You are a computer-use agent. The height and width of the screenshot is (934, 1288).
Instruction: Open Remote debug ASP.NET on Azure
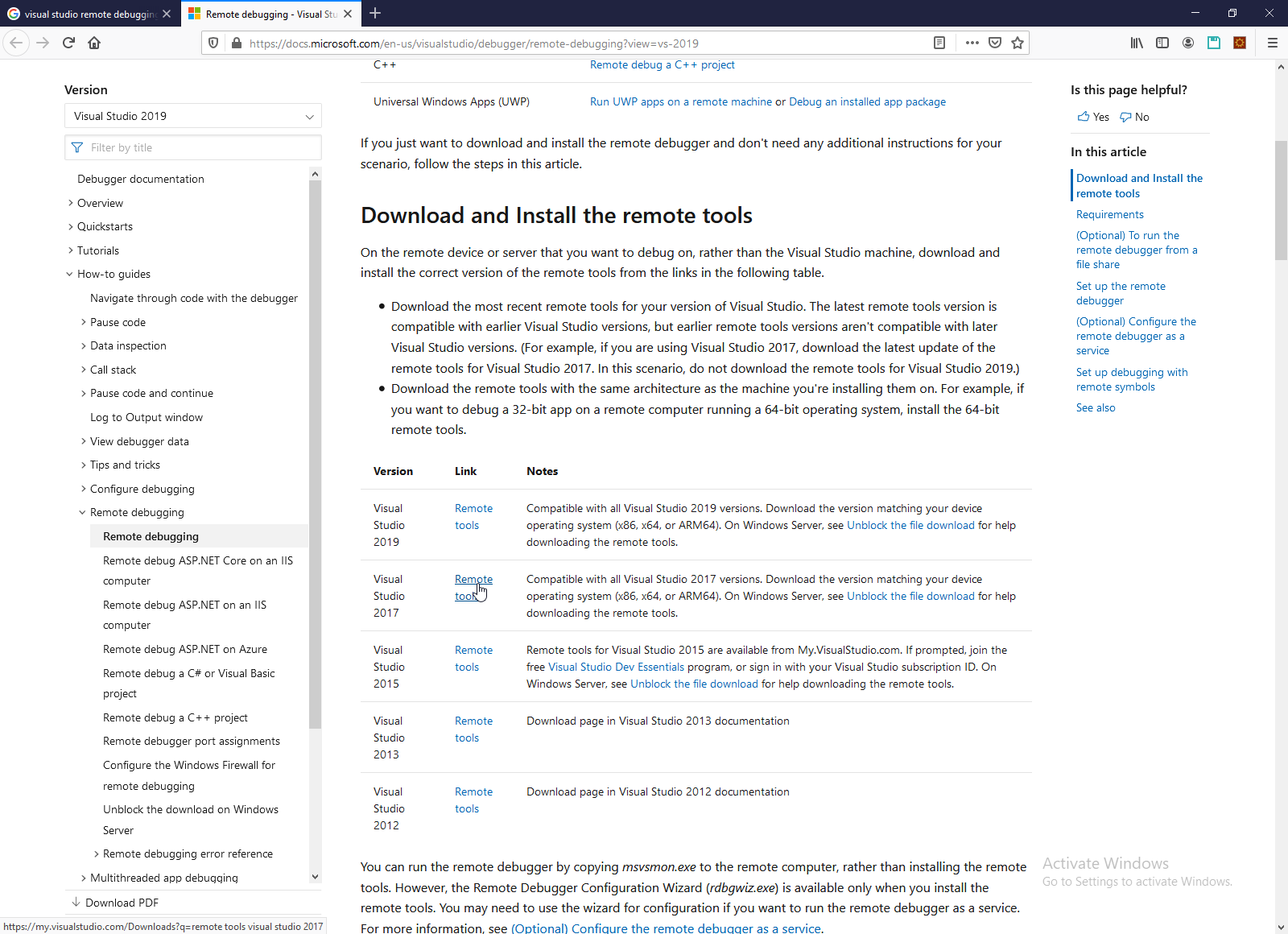[185, 649]
